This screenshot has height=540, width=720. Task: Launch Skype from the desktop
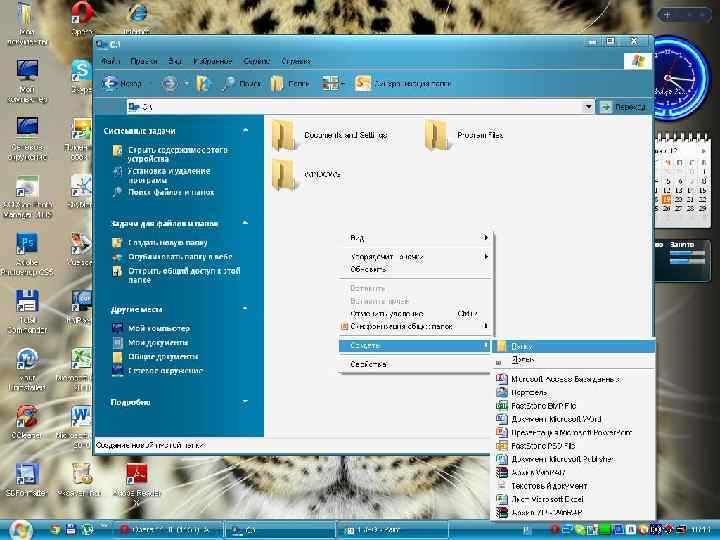[81, 77]
